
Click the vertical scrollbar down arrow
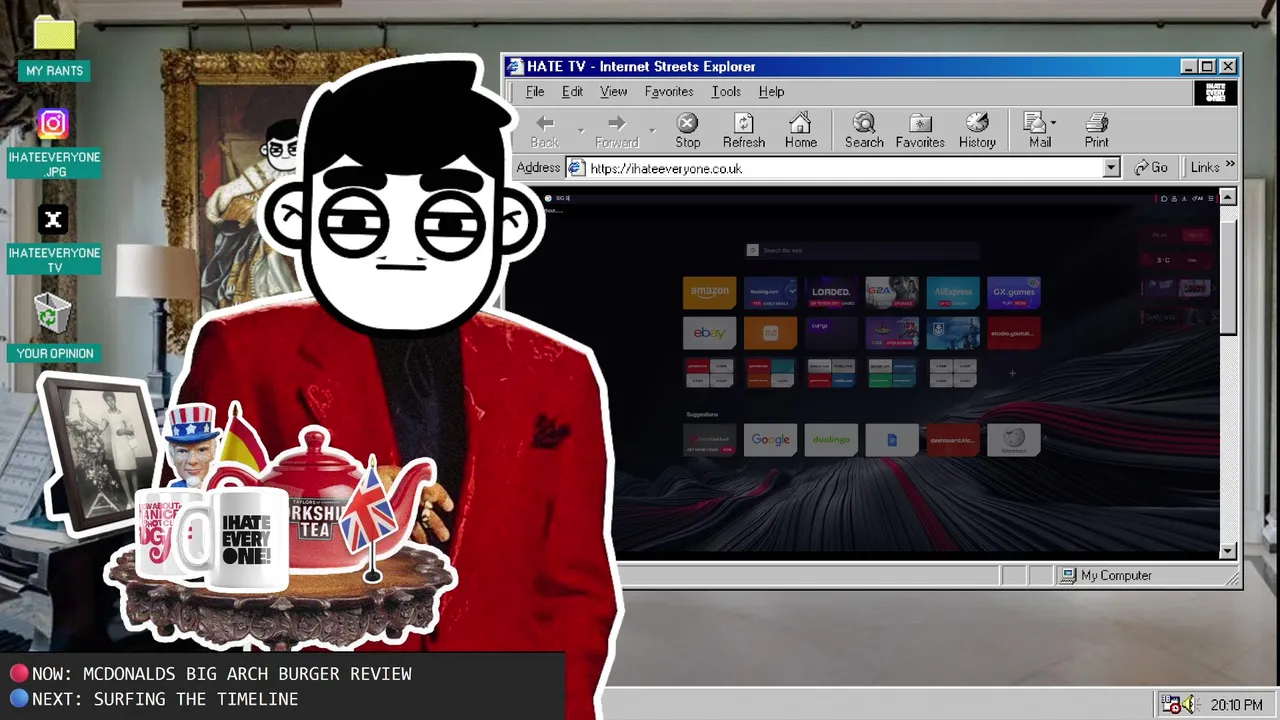click(x=1228, y=551)
